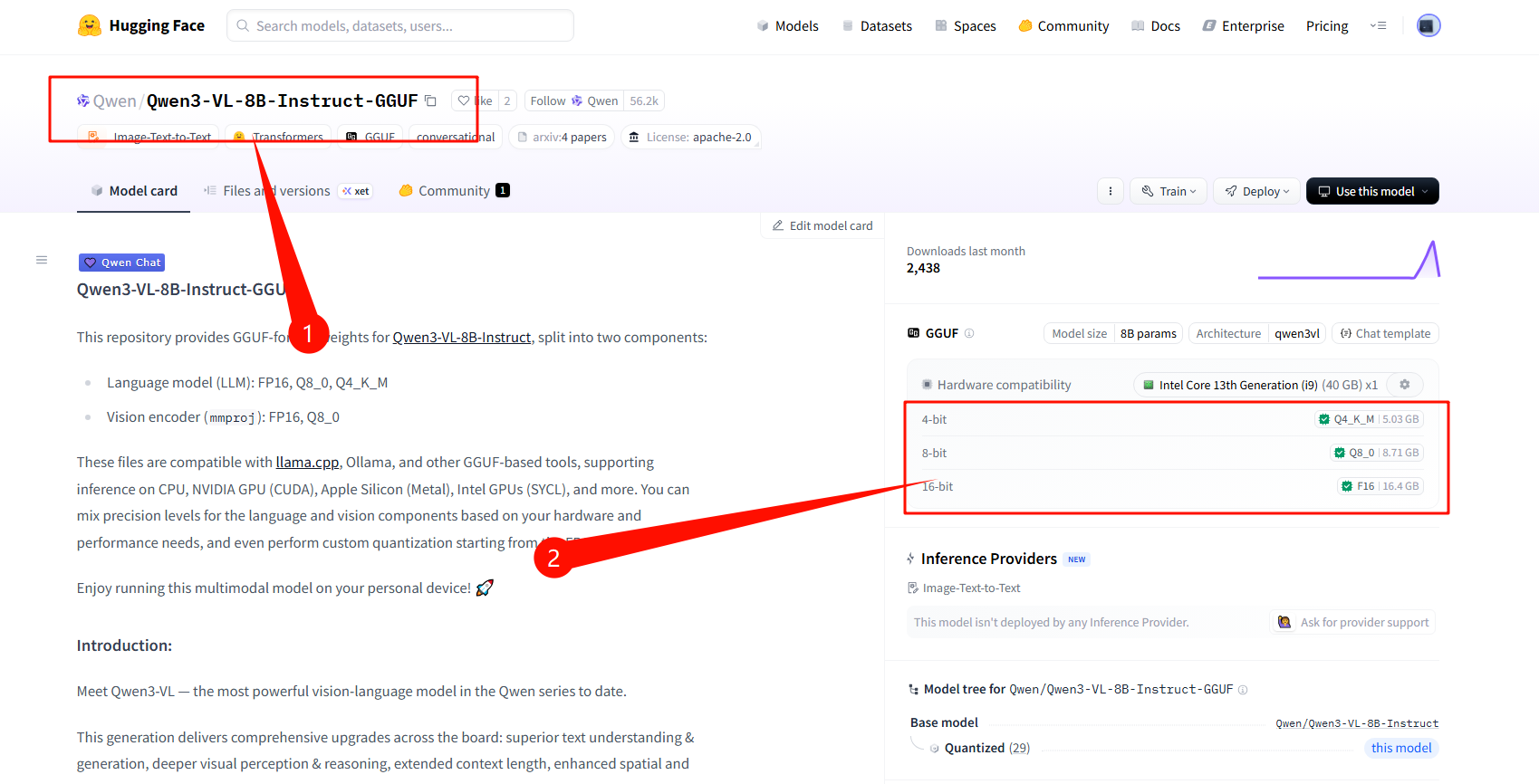Open the Chat template button

point(1385,333)
